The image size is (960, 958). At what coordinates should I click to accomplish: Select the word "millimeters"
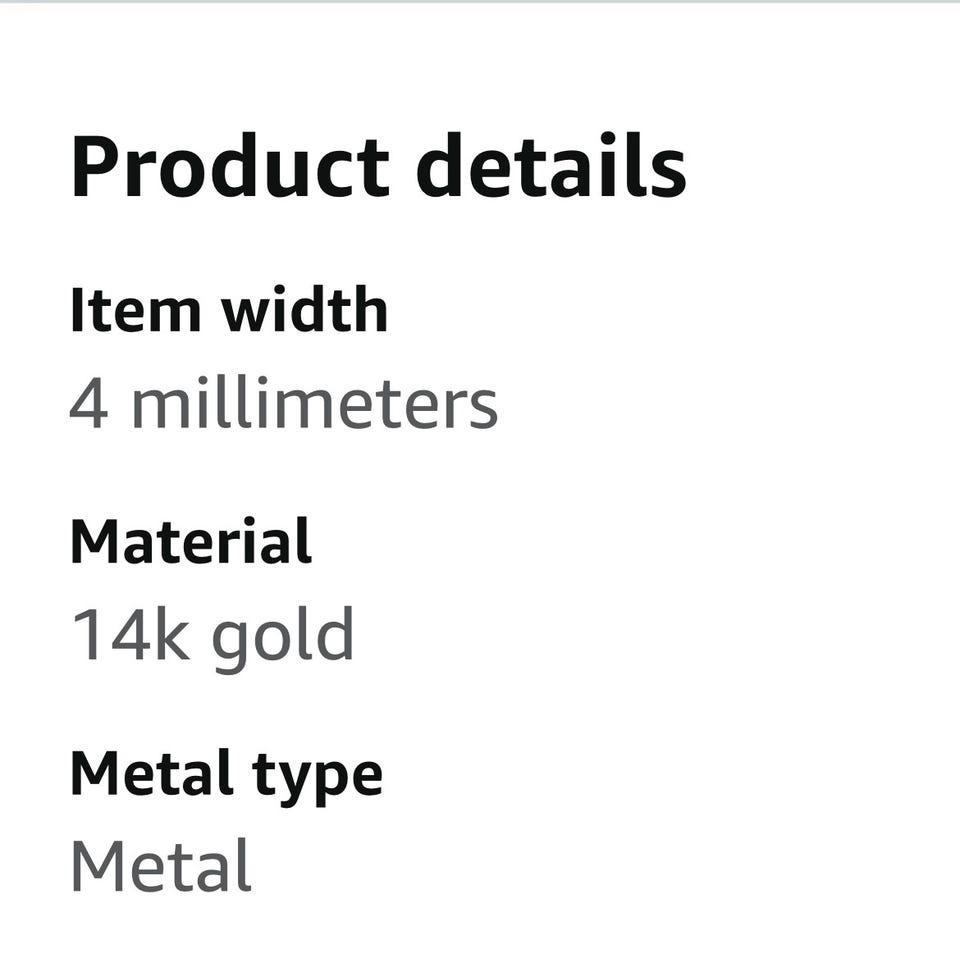coord(314,405)
